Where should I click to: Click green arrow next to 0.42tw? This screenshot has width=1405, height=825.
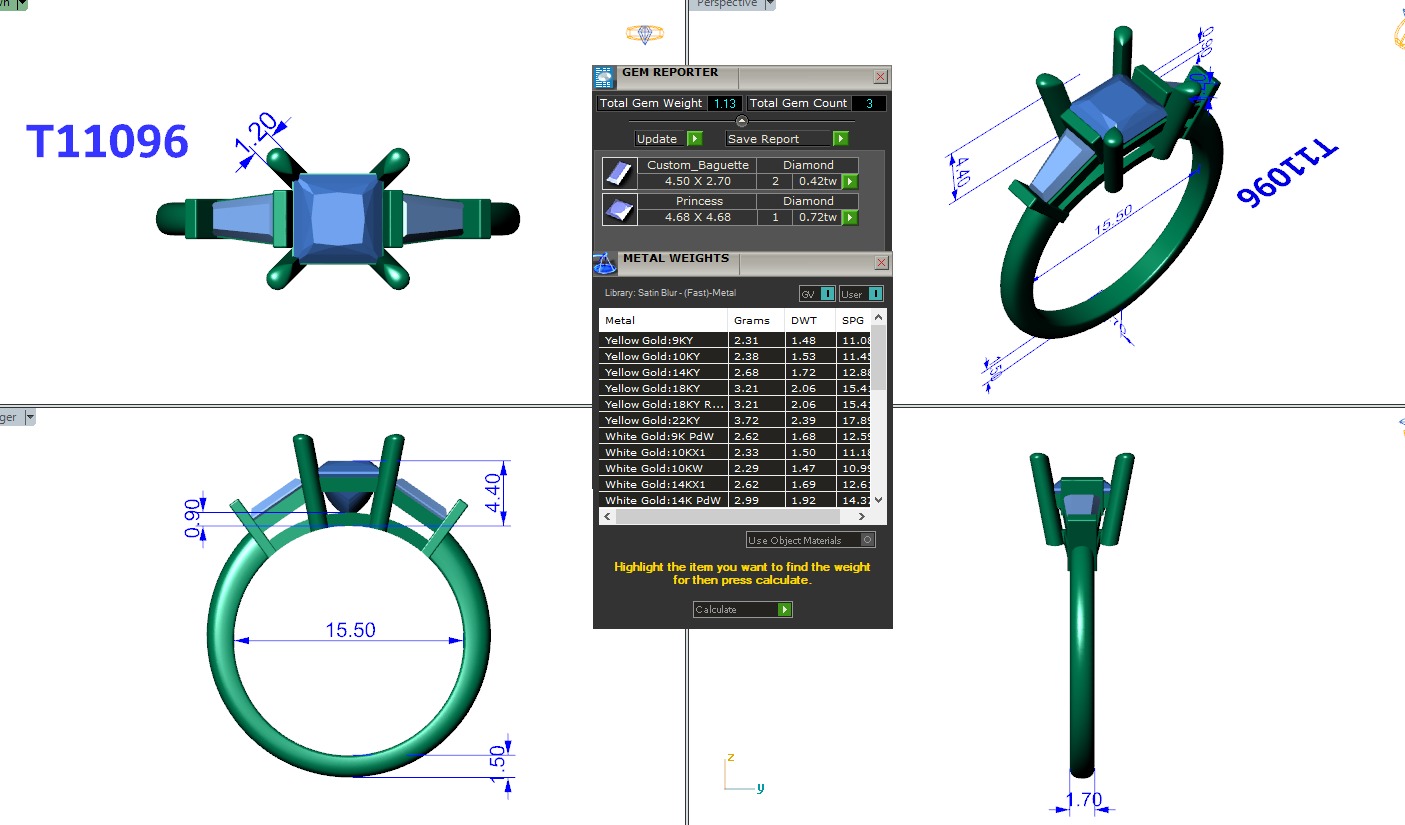click(x=850, y=181)
